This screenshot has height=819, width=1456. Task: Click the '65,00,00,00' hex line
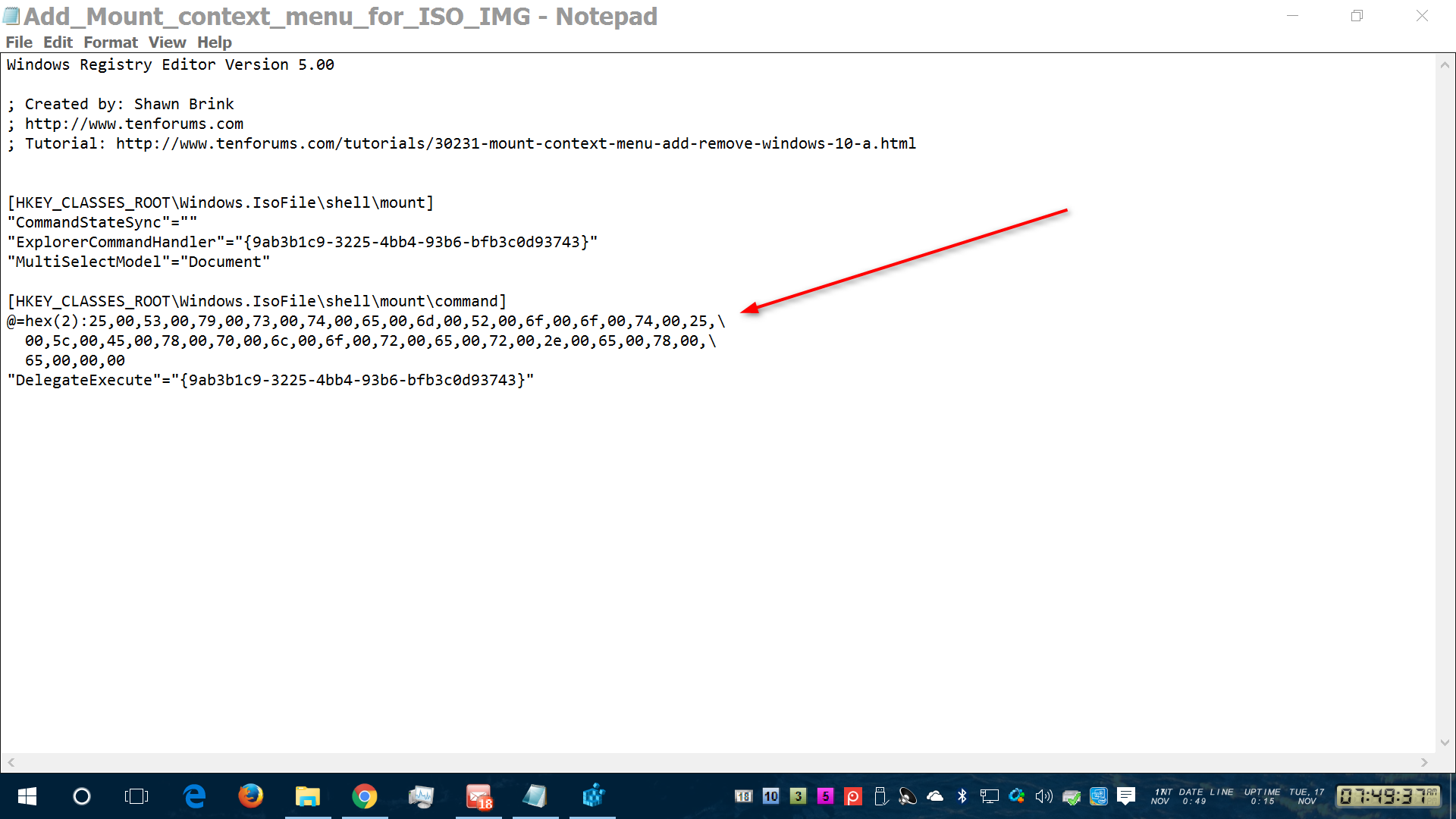coord(75,361)
